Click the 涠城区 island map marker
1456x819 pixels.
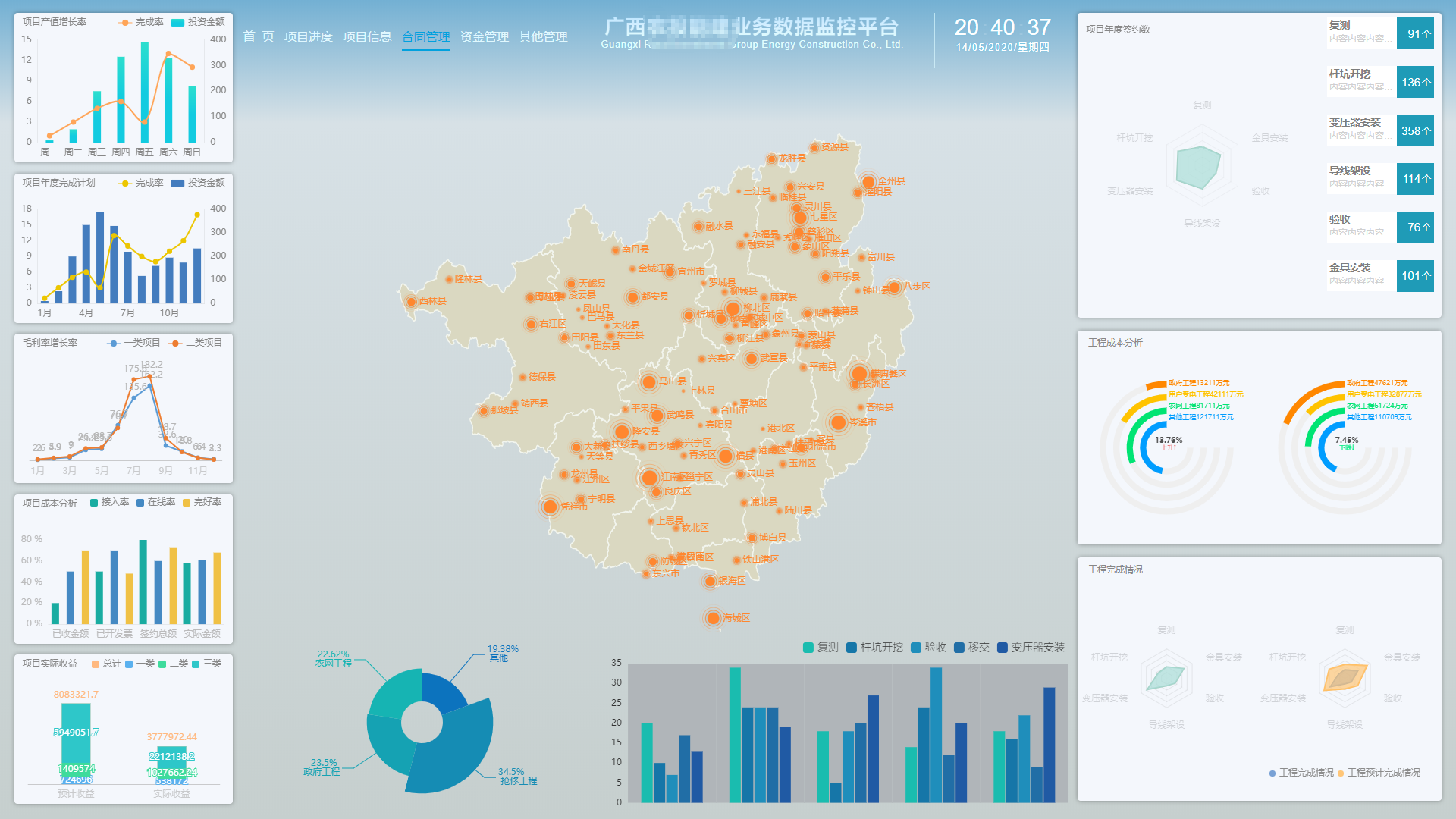pos(713,618)
